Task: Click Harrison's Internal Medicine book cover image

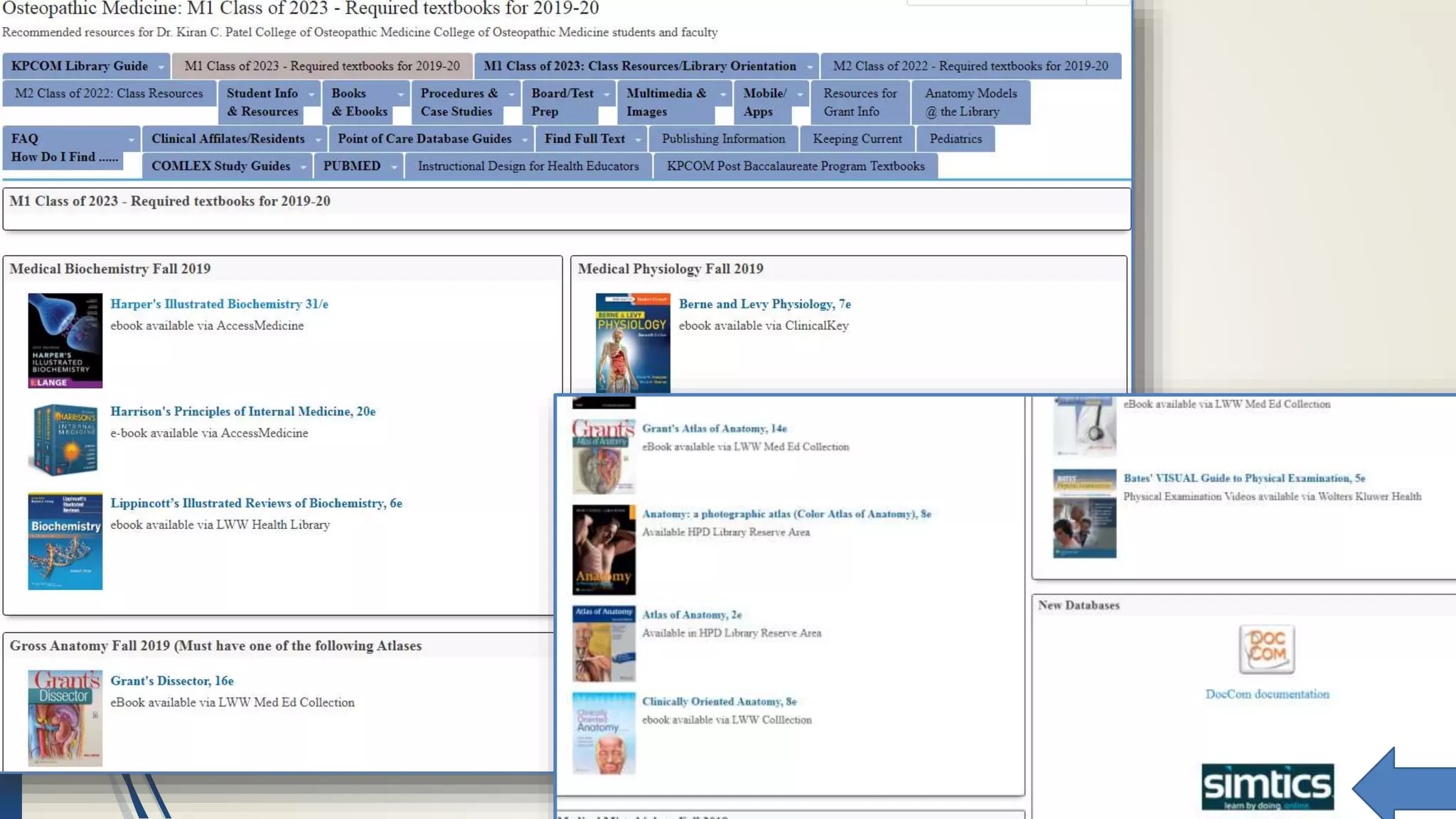Action: [65, 439]
